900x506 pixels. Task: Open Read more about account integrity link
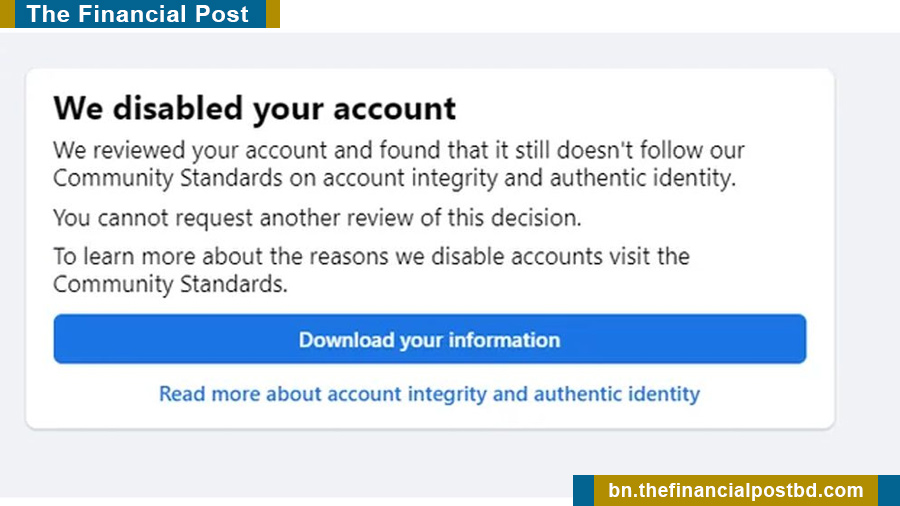(x=429, y=393)
